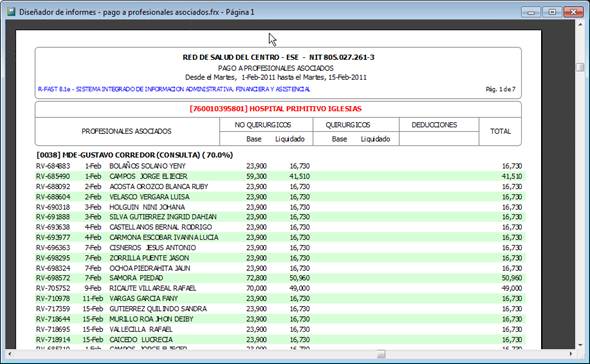
Task: Click record number RV-688092
Action: [x=53, y=186]
